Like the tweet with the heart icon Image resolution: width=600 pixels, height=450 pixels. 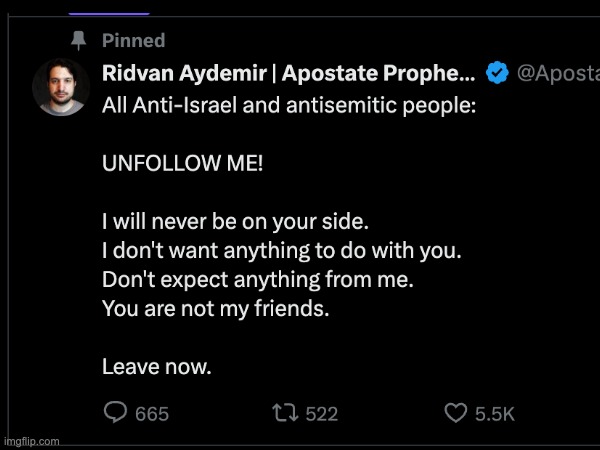(455, 413)
